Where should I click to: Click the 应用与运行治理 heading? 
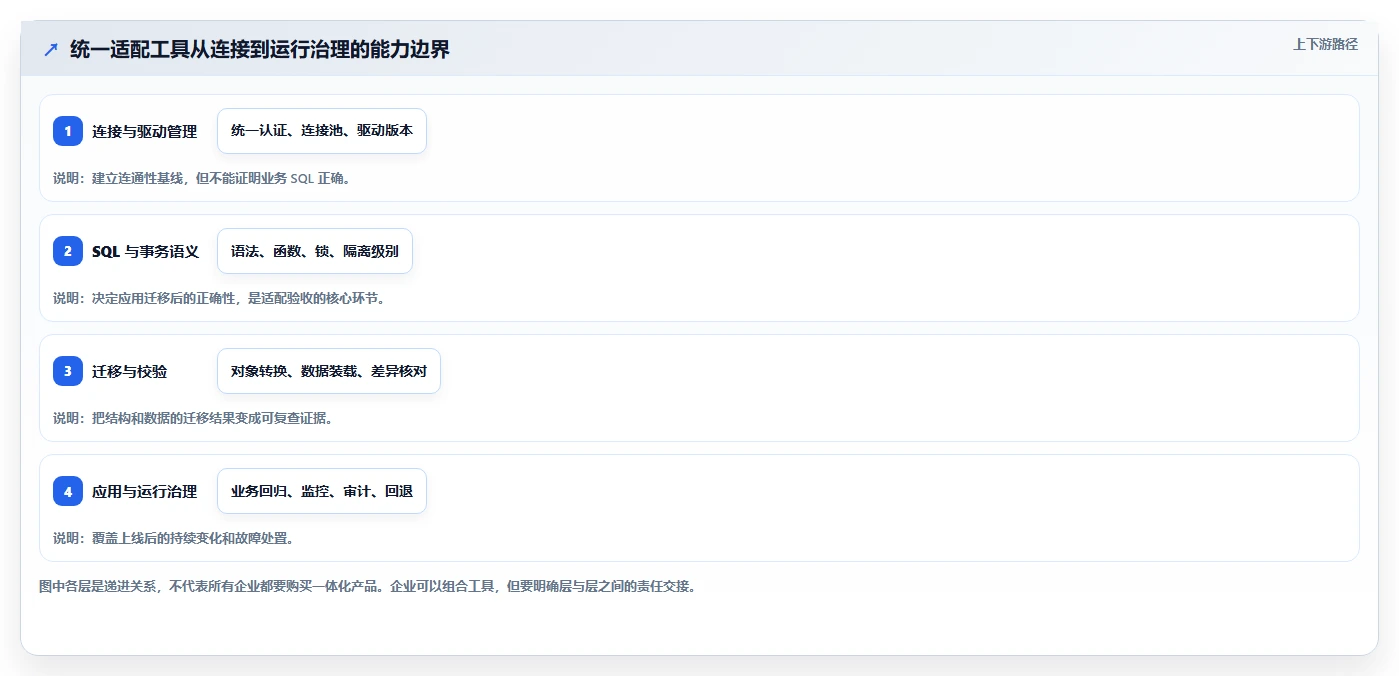pos(145,491)
